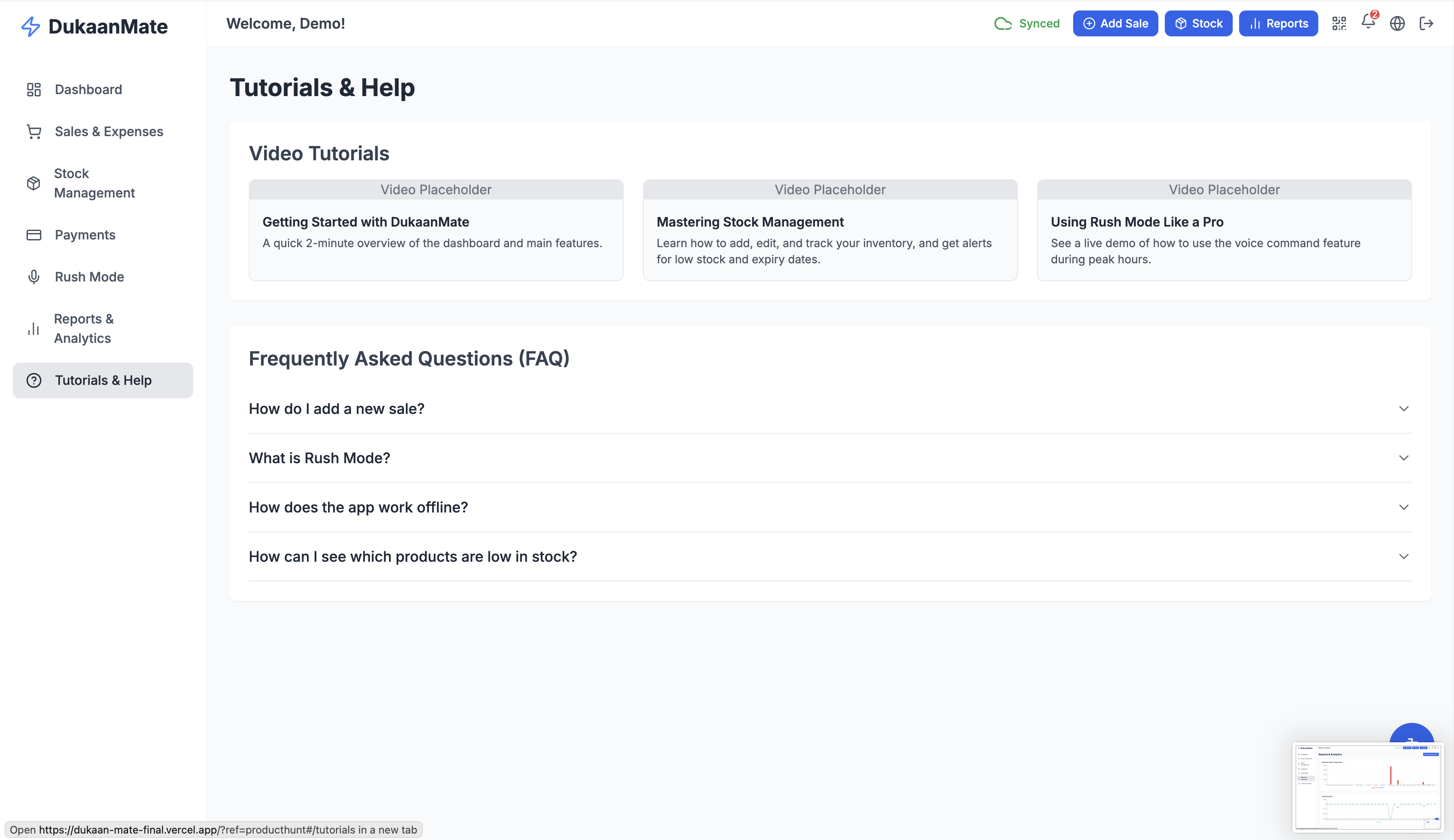Viewport: 1454px width, 840px height.
Task: Open the Getting Started video placeholder
Action: pos(436,190)
